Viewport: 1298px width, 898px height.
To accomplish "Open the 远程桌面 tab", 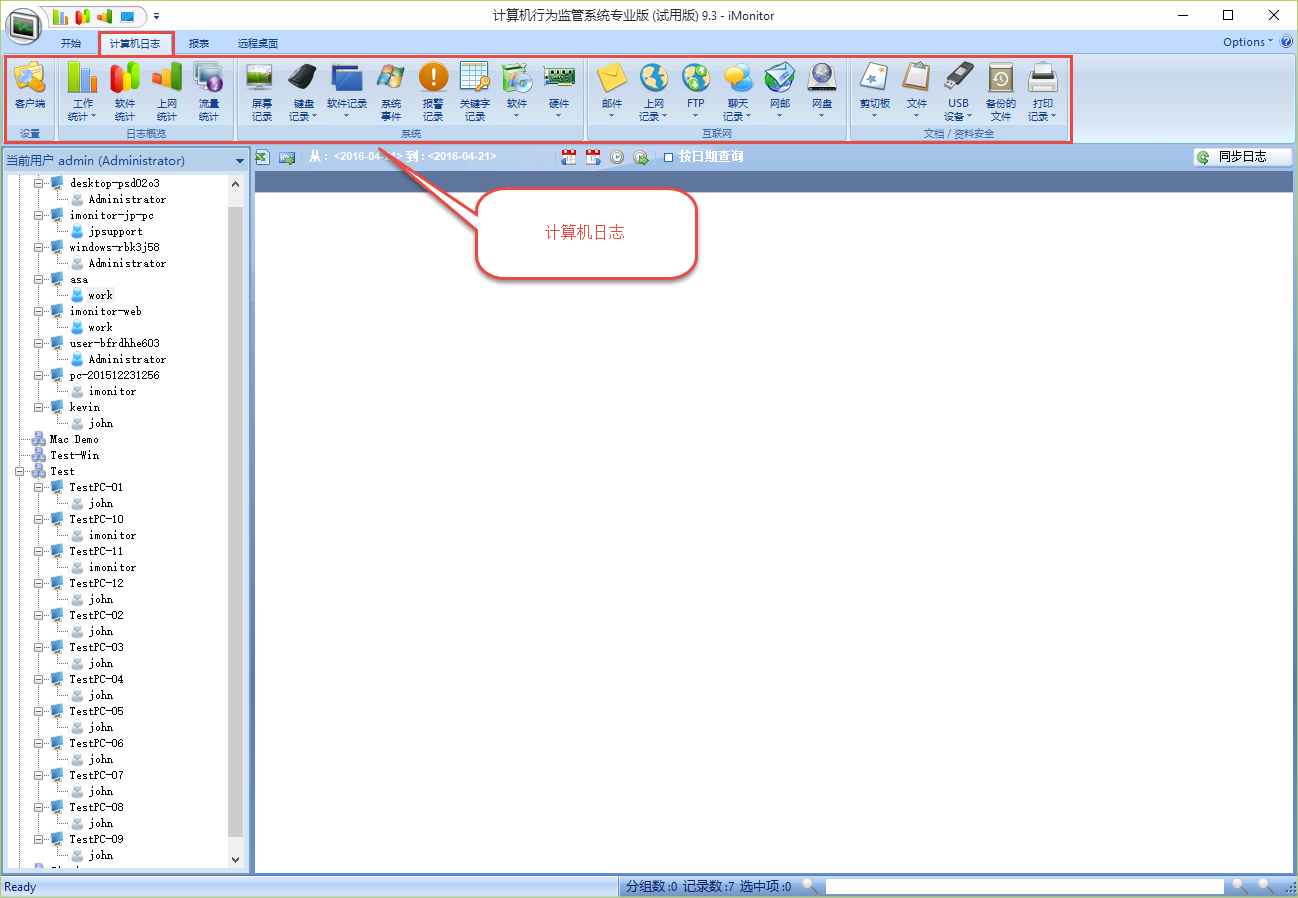I will click(x=258, y=43).
